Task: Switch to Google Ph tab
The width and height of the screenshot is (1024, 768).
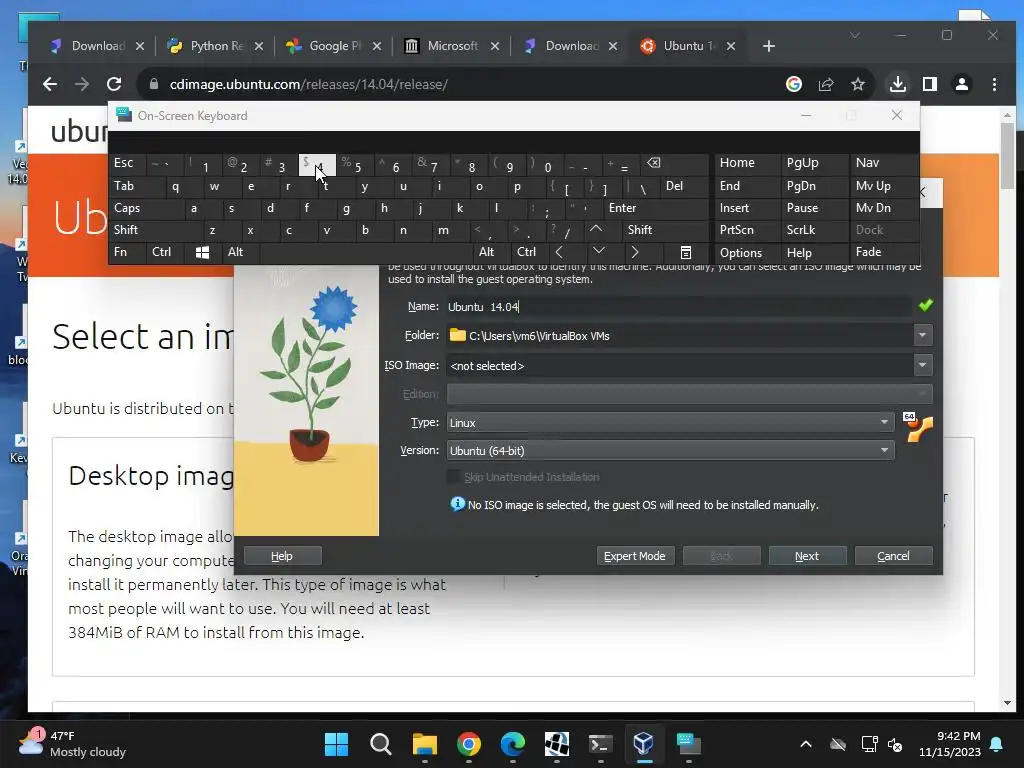Action: tap(334, 46)
